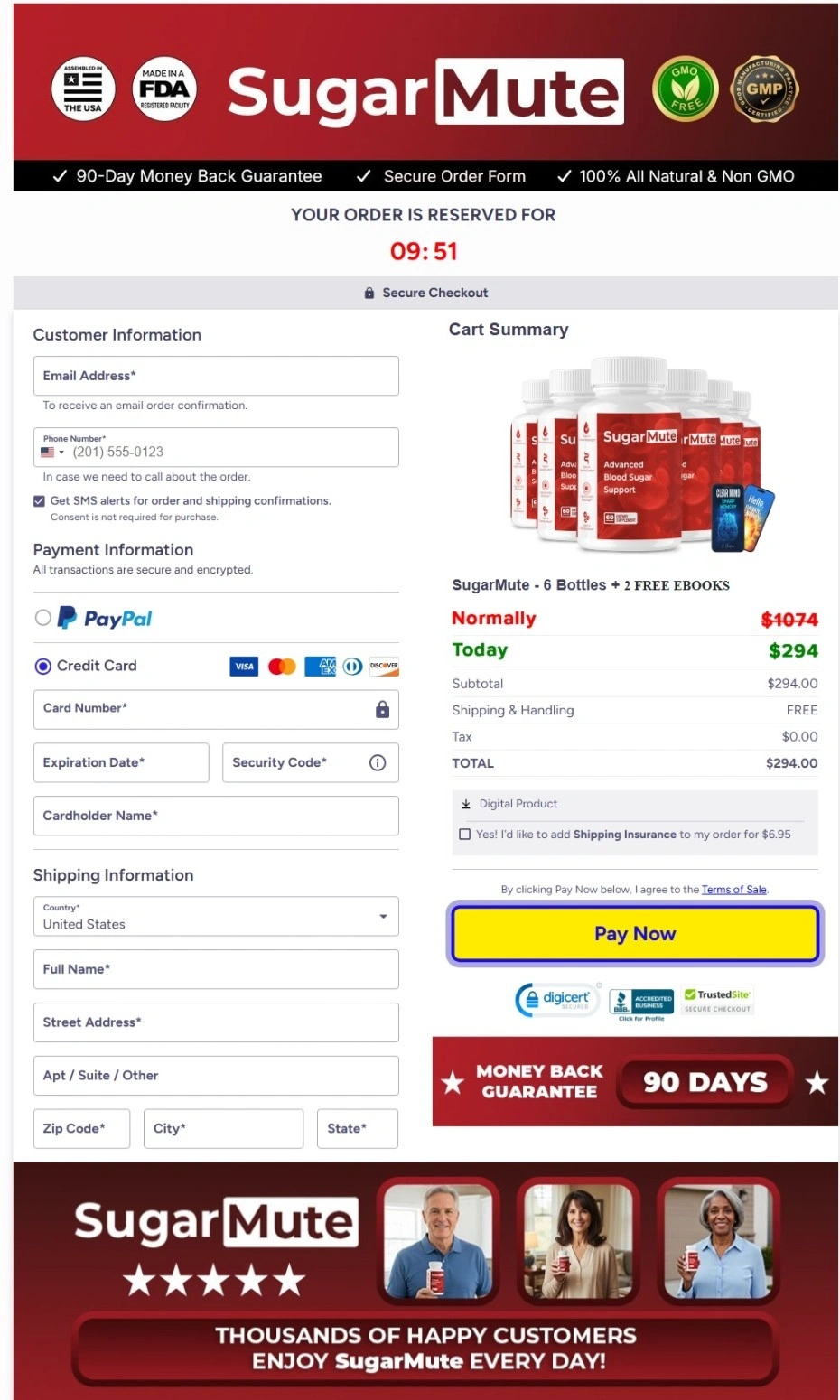Click the Security Code info icon
The height and width of the screenshot is (1400, 840).
[x=377, y=762]
